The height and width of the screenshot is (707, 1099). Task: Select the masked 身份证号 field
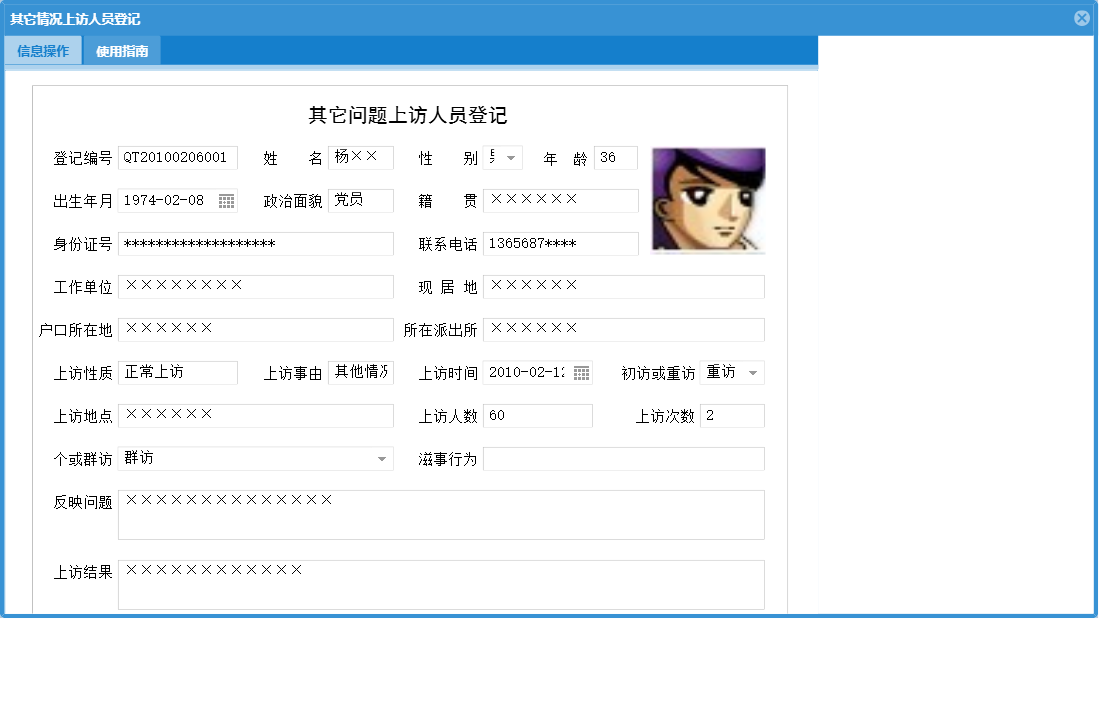(255, 243)
